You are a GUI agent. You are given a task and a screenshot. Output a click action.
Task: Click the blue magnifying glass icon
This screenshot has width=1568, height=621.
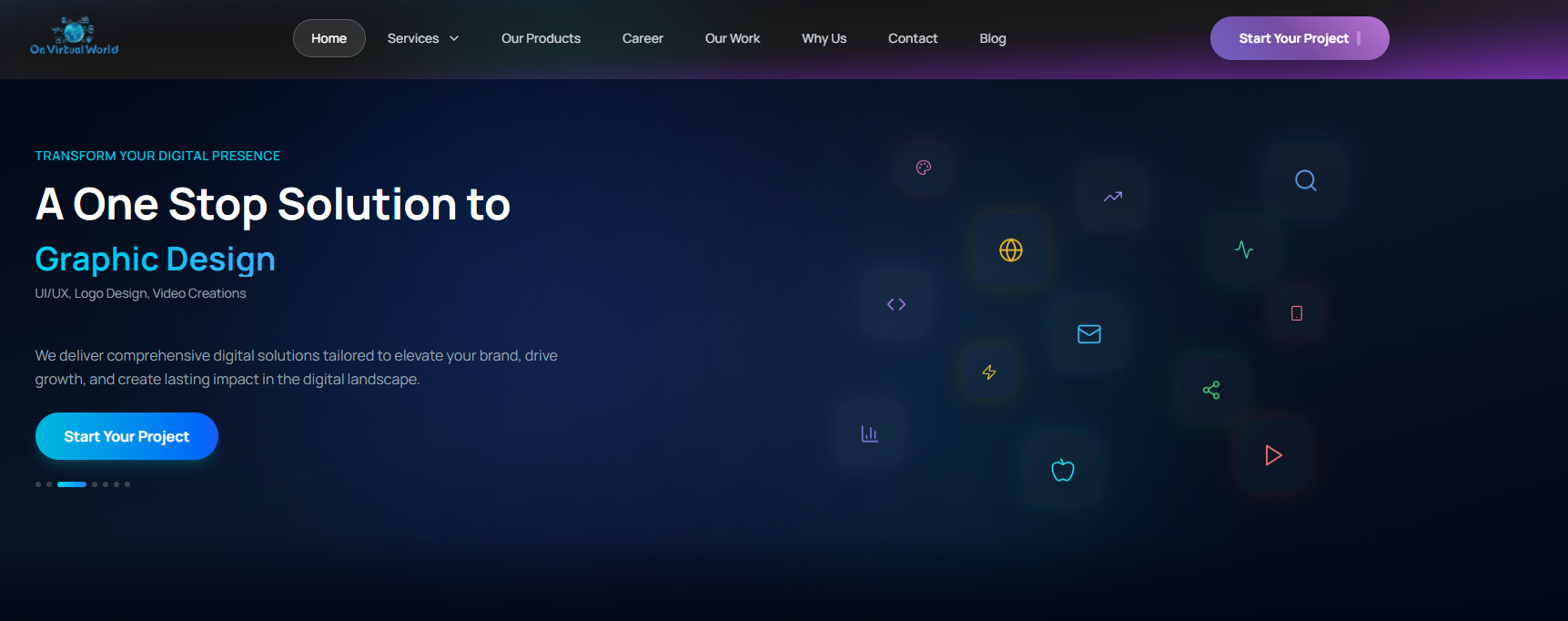[1306, 180]
